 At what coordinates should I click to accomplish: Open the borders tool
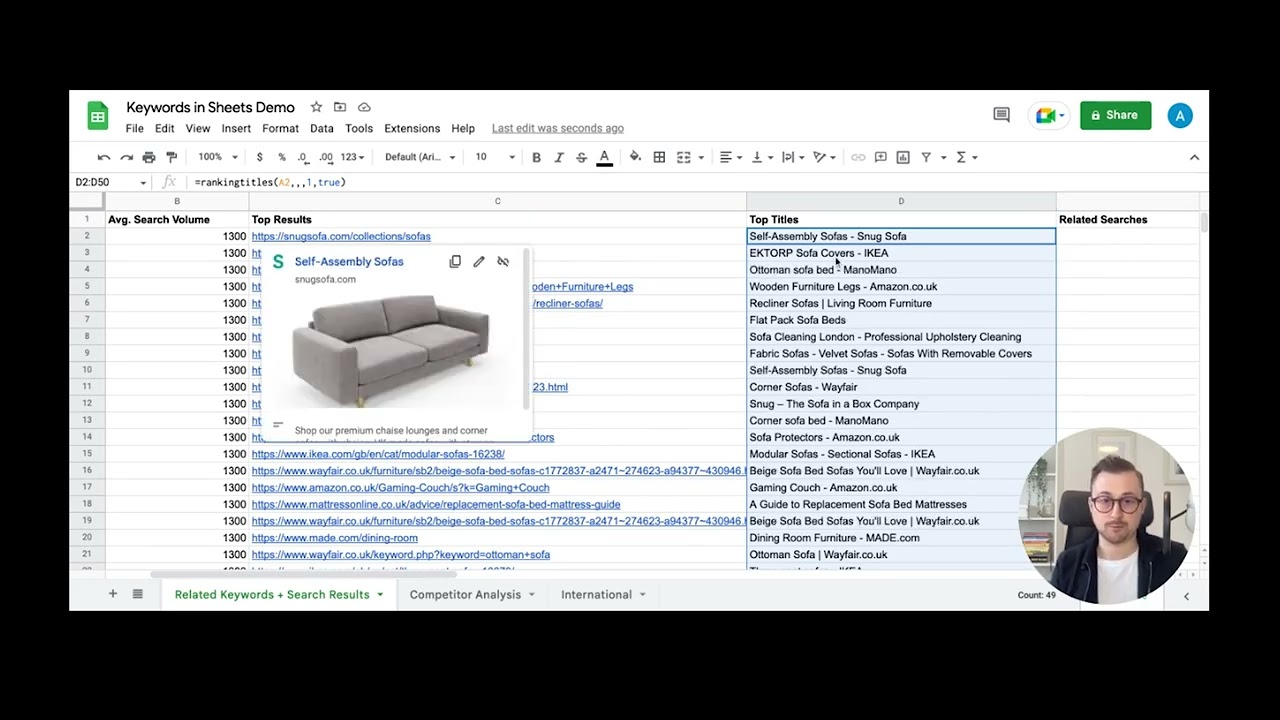coord(659,157)
